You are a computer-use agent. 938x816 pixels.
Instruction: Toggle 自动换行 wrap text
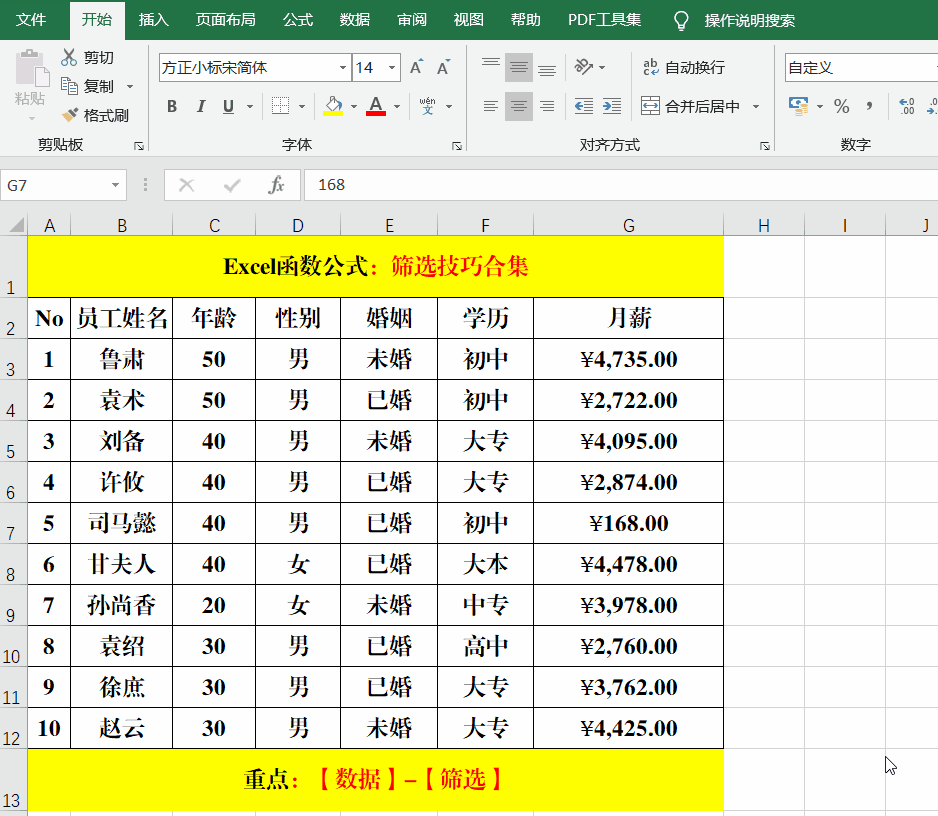684,67
